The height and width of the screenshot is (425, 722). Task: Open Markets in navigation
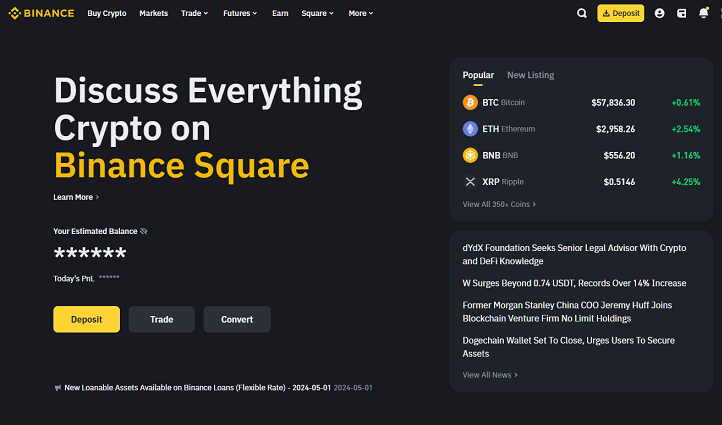coord(153,13)
